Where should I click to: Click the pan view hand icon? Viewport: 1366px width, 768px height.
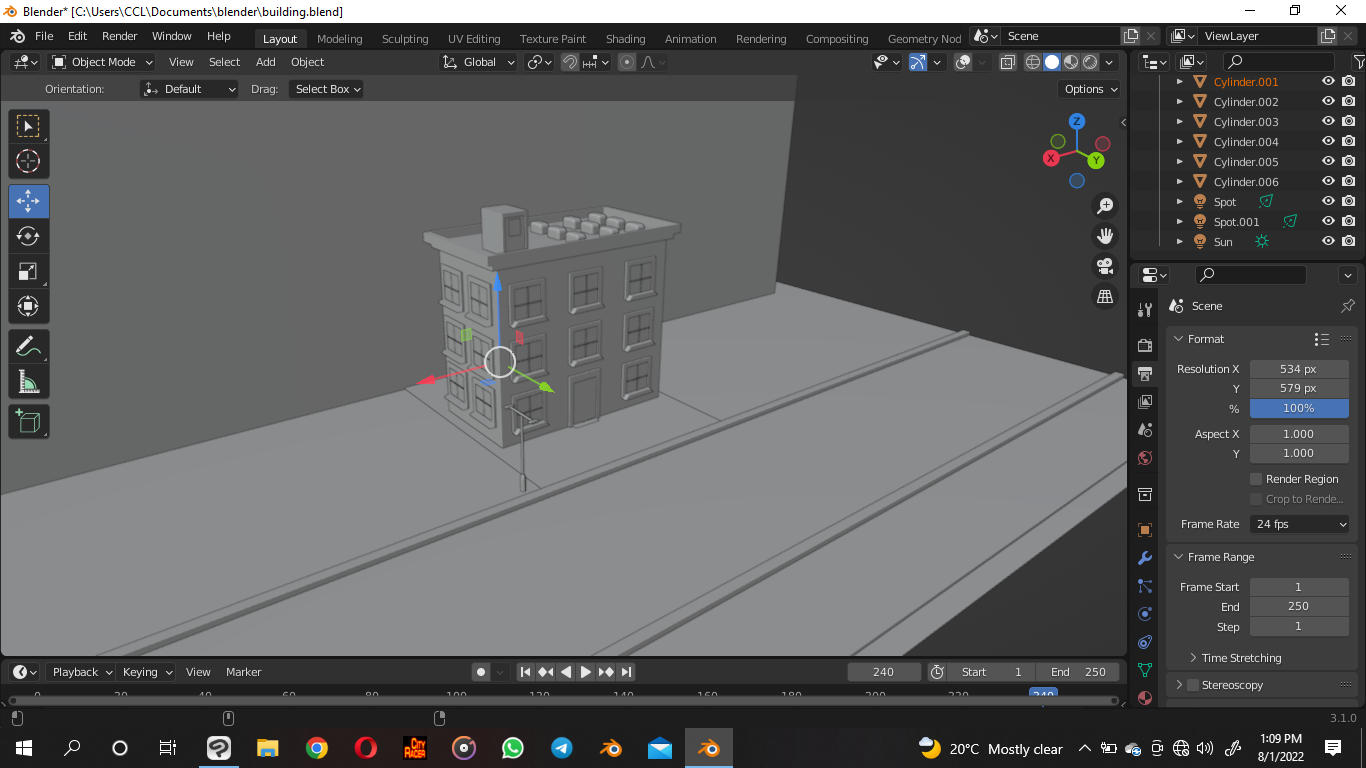(x=1105, y=236)
